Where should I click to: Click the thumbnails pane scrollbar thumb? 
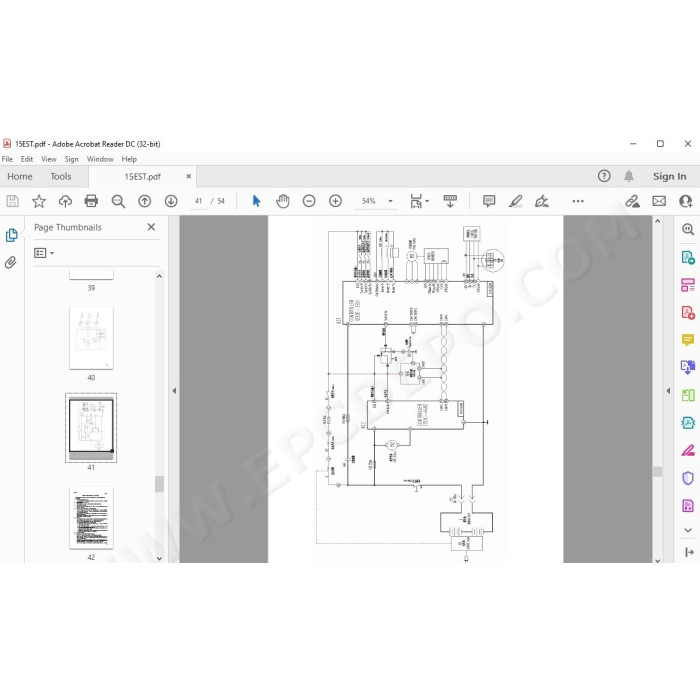pos(159,484)
